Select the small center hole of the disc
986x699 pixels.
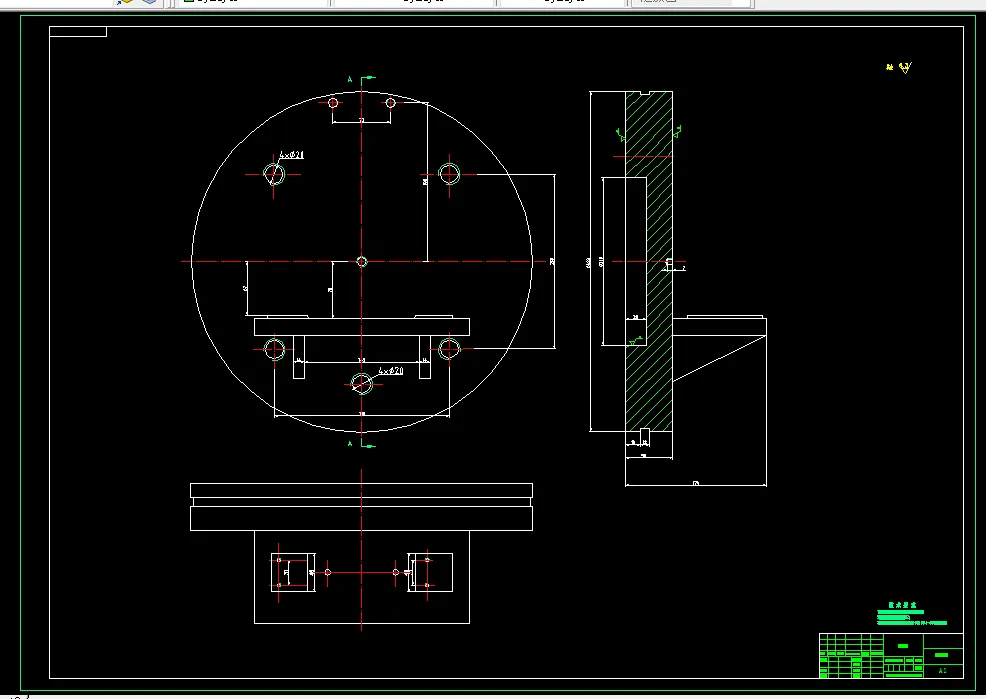point(362,261)
